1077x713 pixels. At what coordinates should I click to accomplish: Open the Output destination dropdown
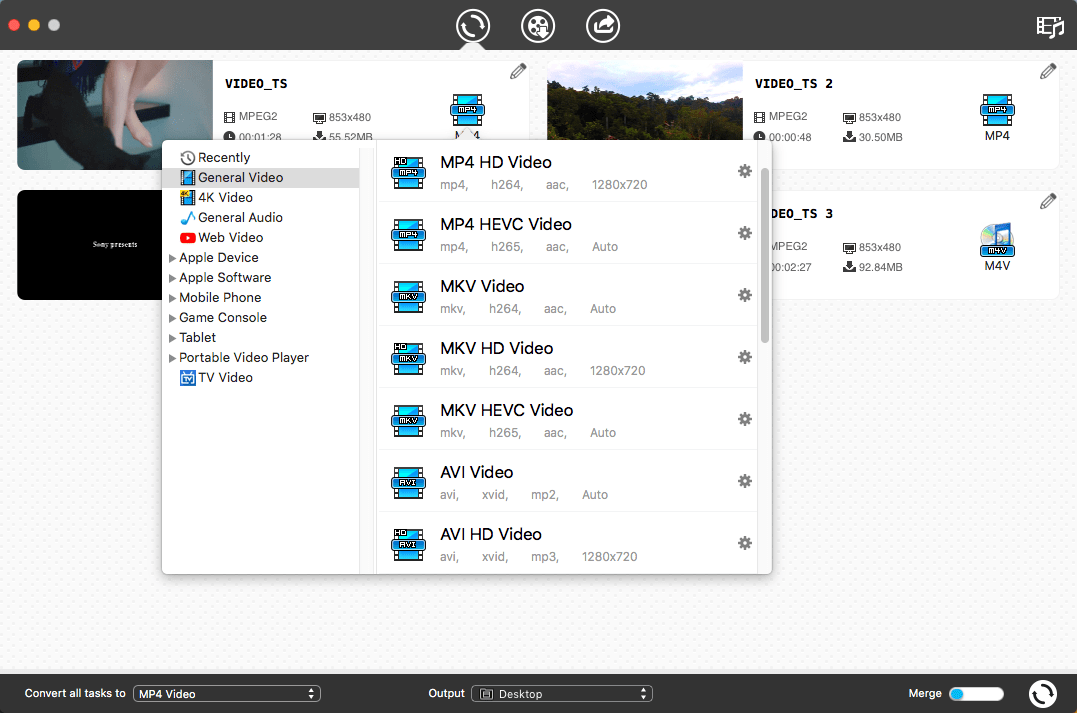click(x=561, y=693)
